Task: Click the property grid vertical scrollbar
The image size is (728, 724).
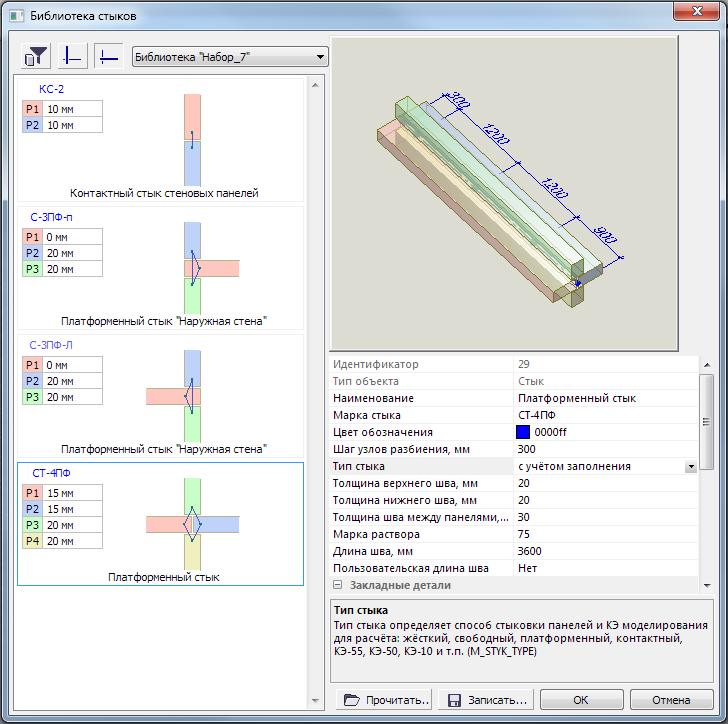Action: tap(706, 470)
